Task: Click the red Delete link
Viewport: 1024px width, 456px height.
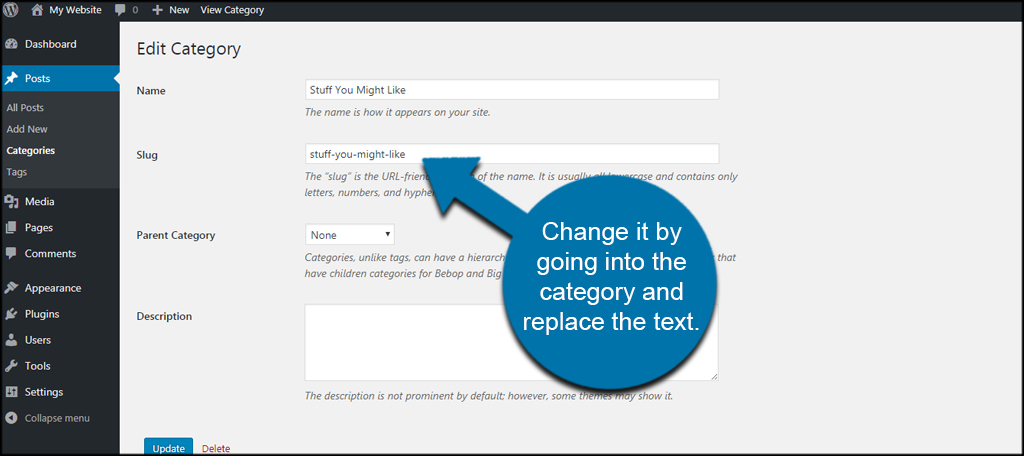Action: pyautogui.click(x=216, y=449)
